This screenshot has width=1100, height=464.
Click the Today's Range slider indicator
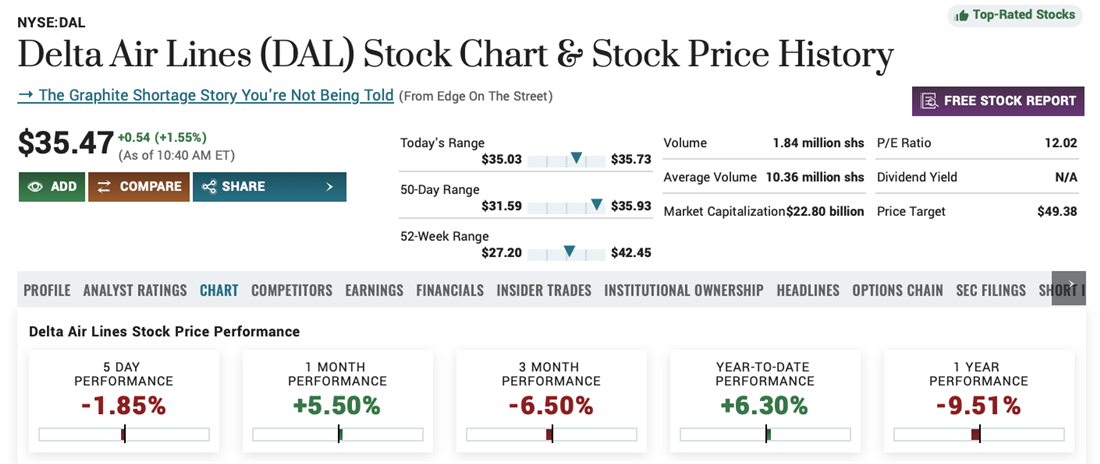576,159
